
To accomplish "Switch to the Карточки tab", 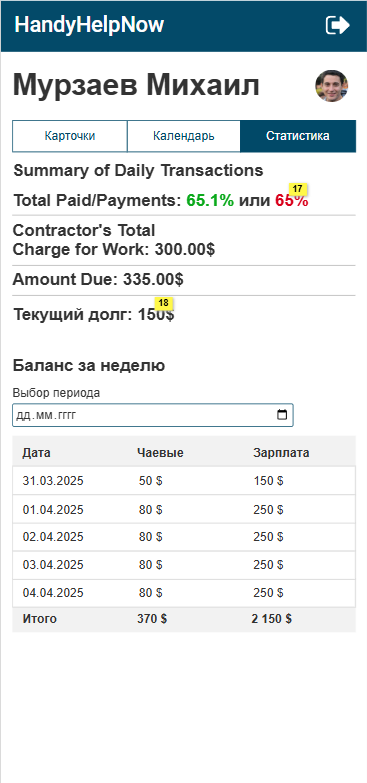I will tap(70, 136).
